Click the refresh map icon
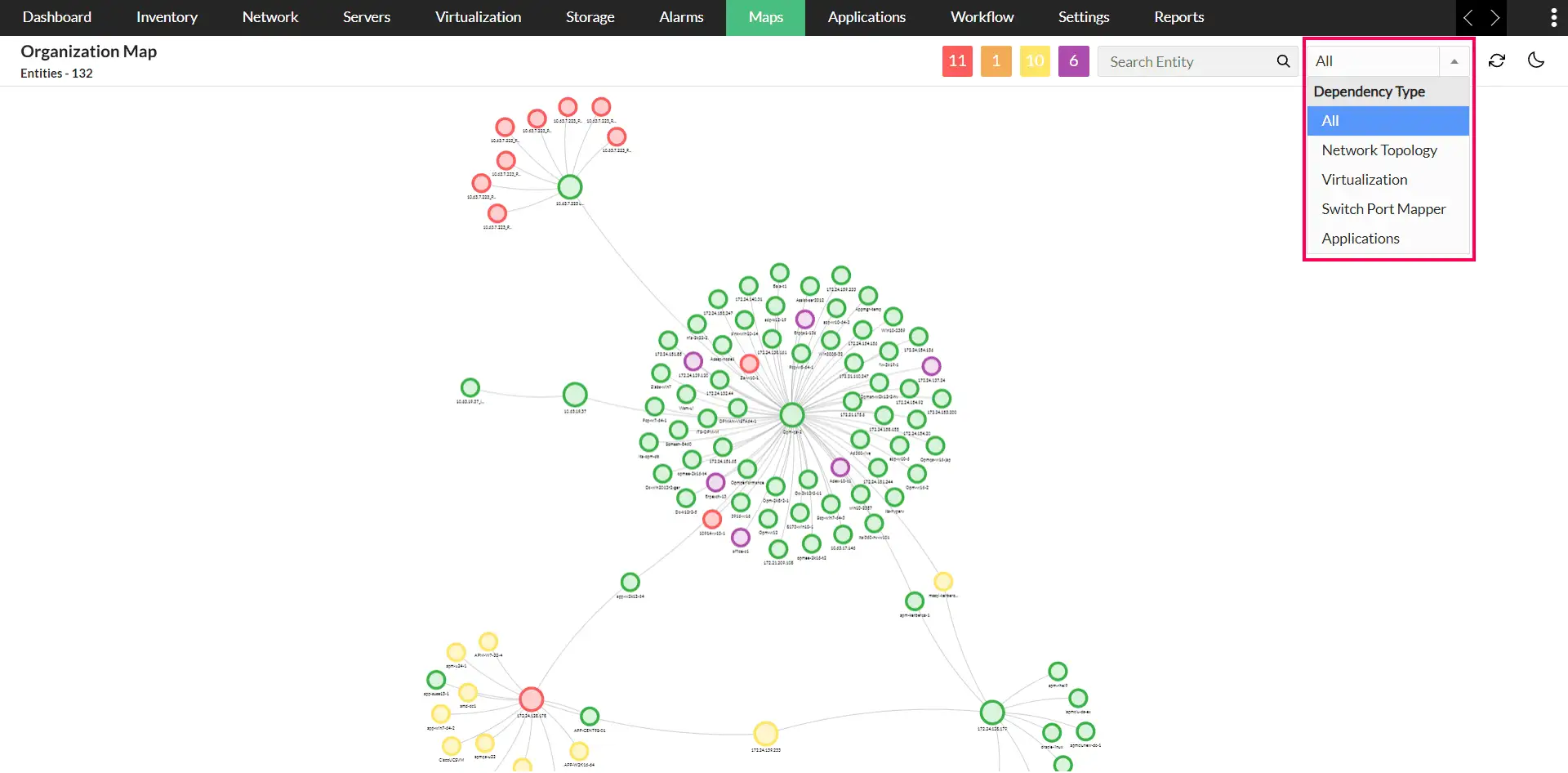1568x773 pixels. pos(1497,60)
